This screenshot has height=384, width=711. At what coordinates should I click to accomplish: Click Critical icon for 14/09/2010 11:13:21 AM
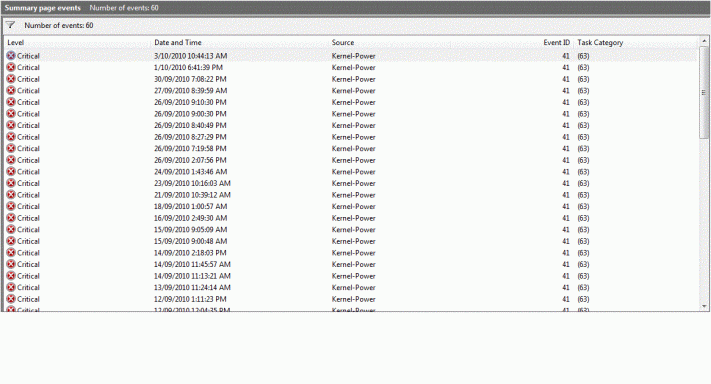[11, 276]
